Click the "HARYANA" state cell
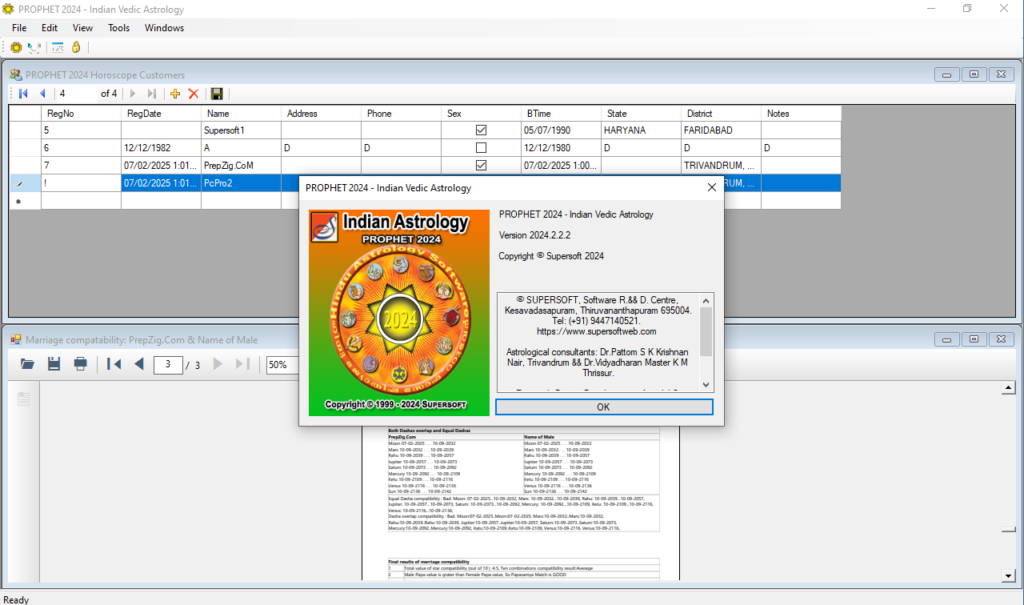Viewport: 1024px width, 605px height. [641, 130]
